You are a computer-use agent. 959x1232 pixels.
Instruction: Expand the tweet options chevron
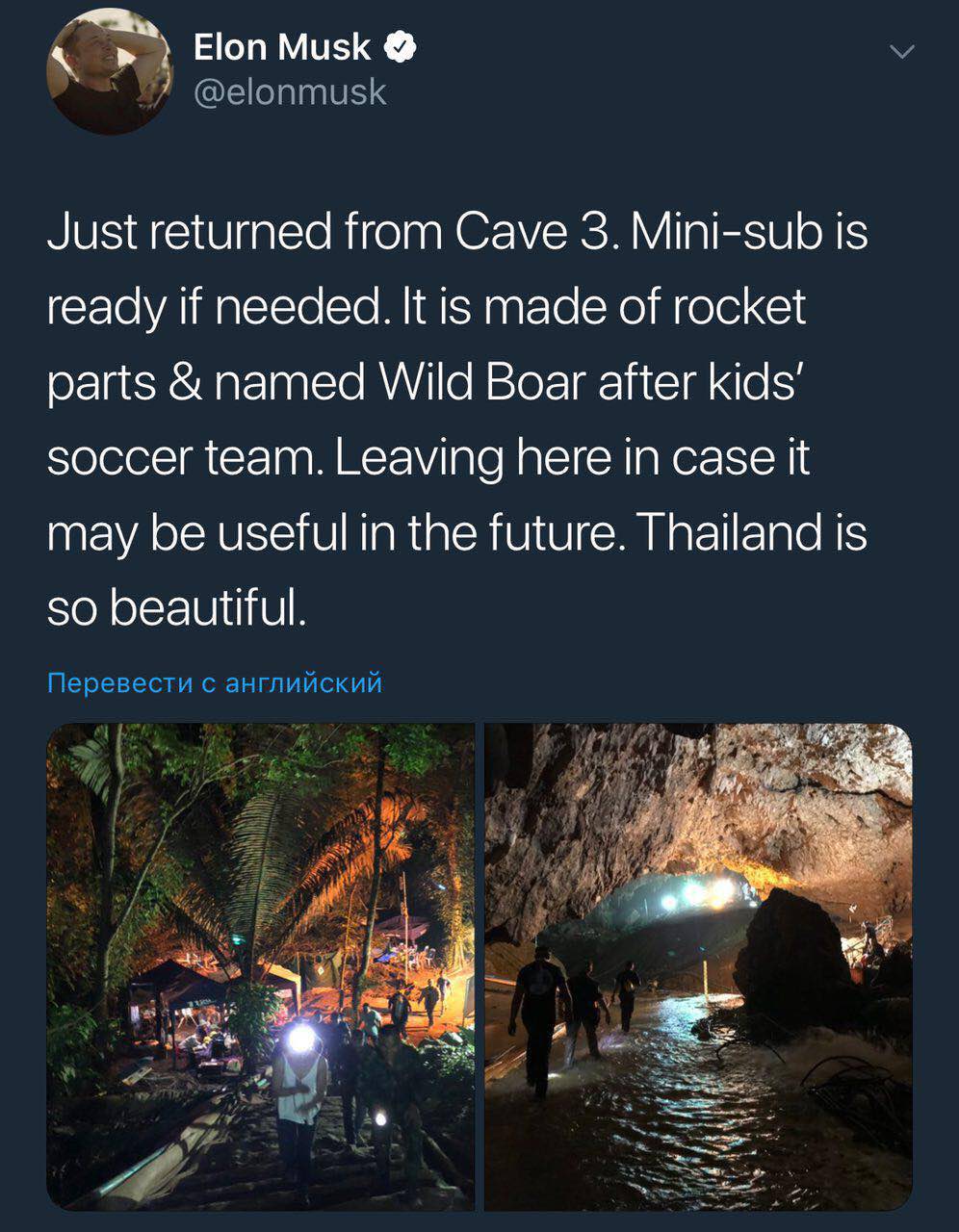coord(901,52)
